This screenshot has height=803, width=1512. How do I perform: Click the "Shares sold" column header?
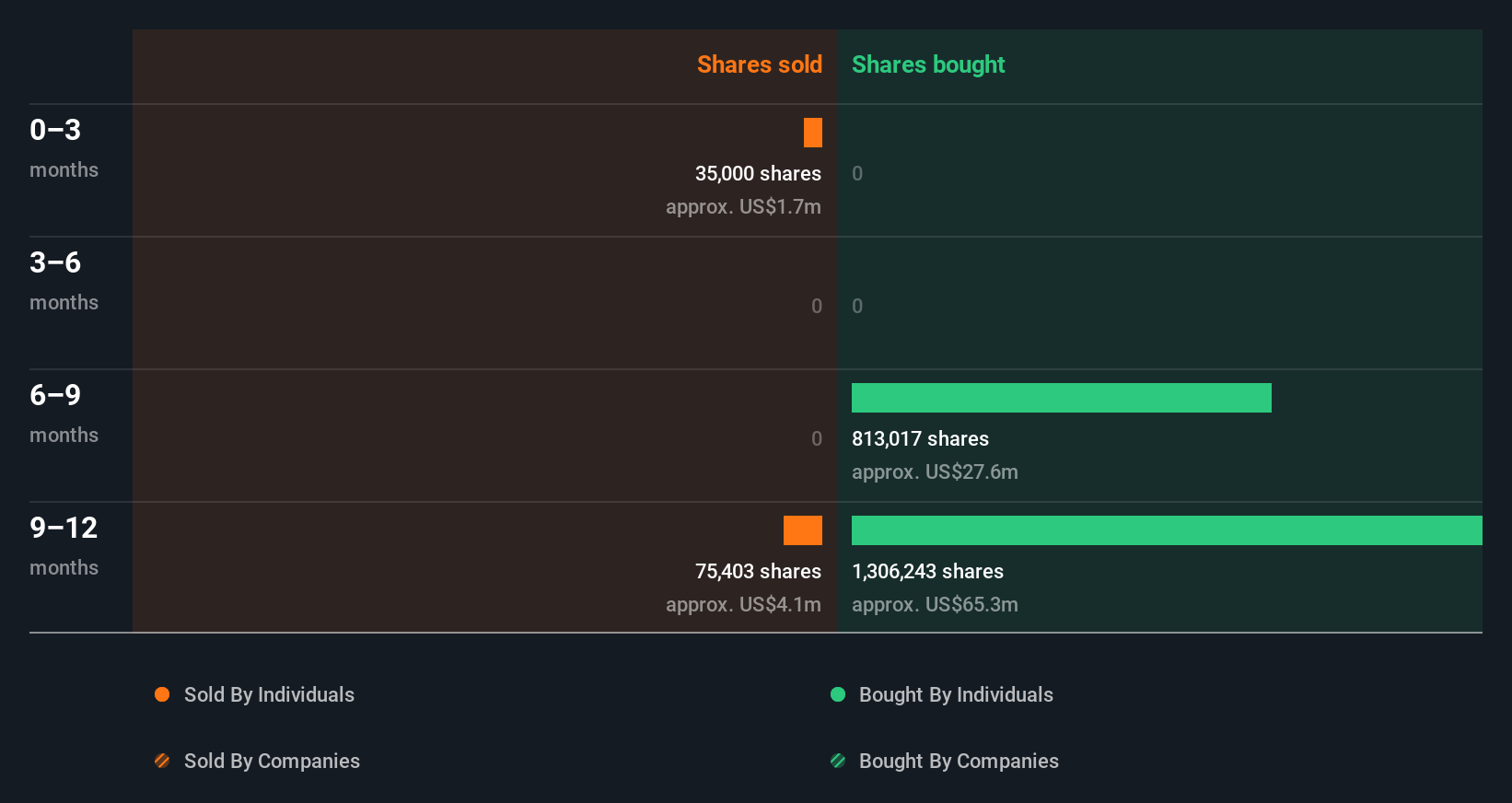[x=760, y=64]
